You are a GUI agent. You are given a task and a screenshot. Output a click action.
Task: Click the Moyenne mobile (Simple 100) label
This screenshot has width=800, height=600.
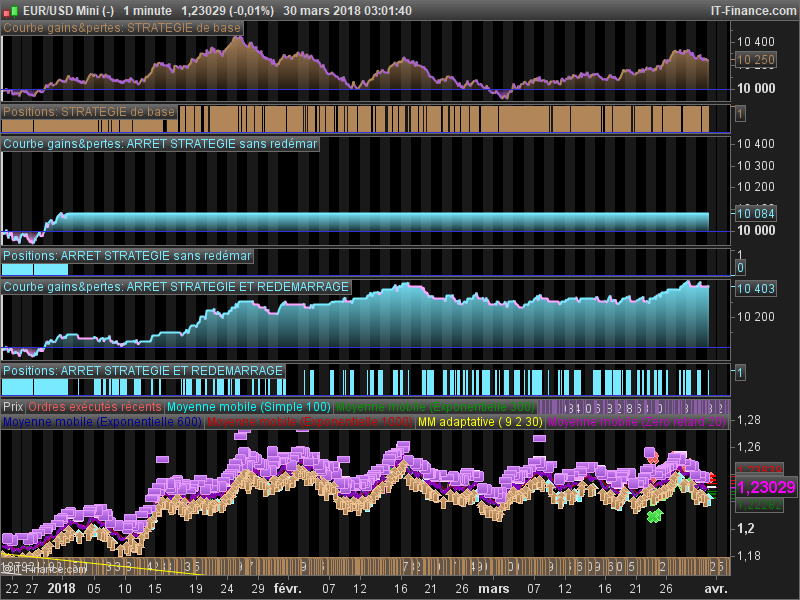click(x=249, y=407)
